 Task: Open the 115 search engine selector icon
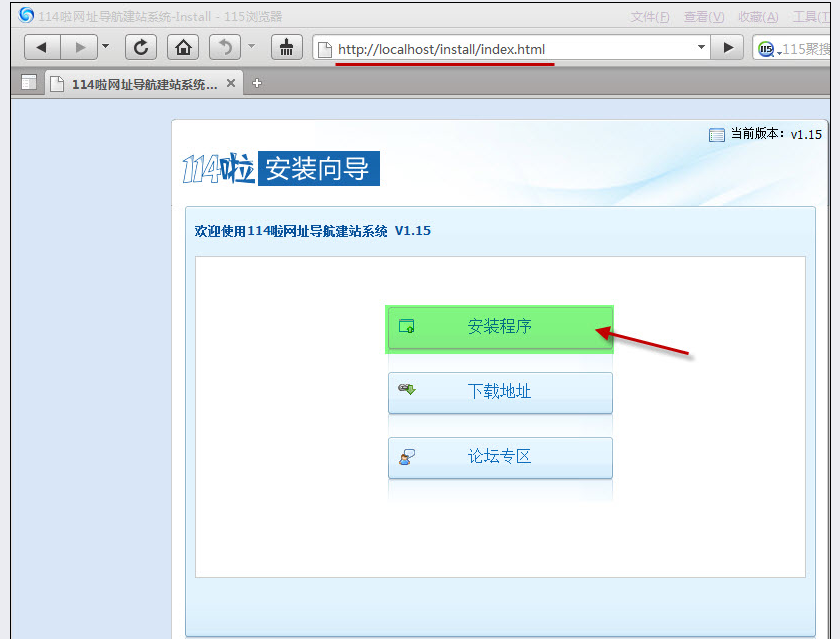[x=768, y=49]
